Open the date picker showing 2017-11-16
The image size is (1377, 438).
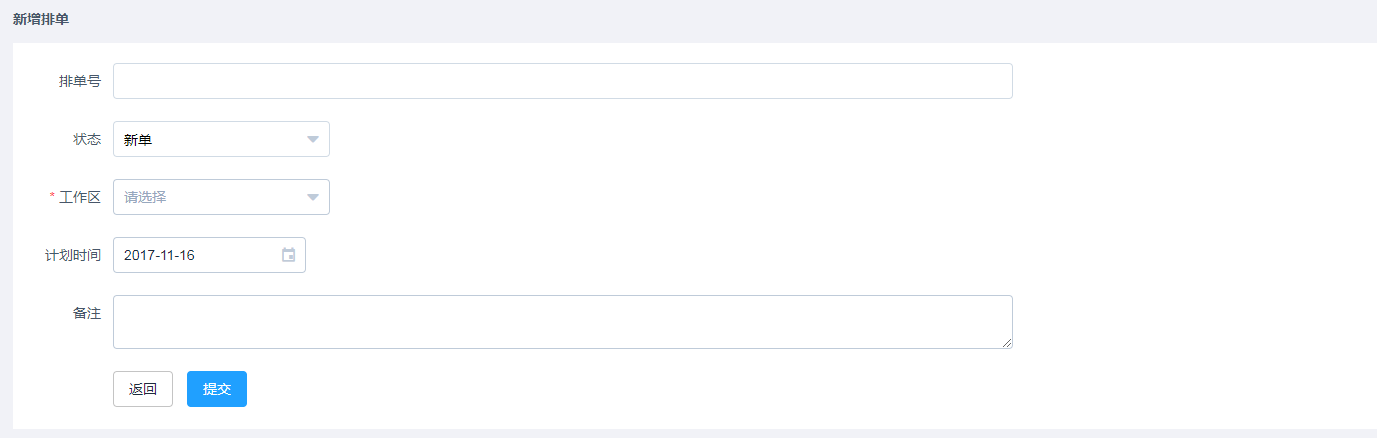coord(209,255)
